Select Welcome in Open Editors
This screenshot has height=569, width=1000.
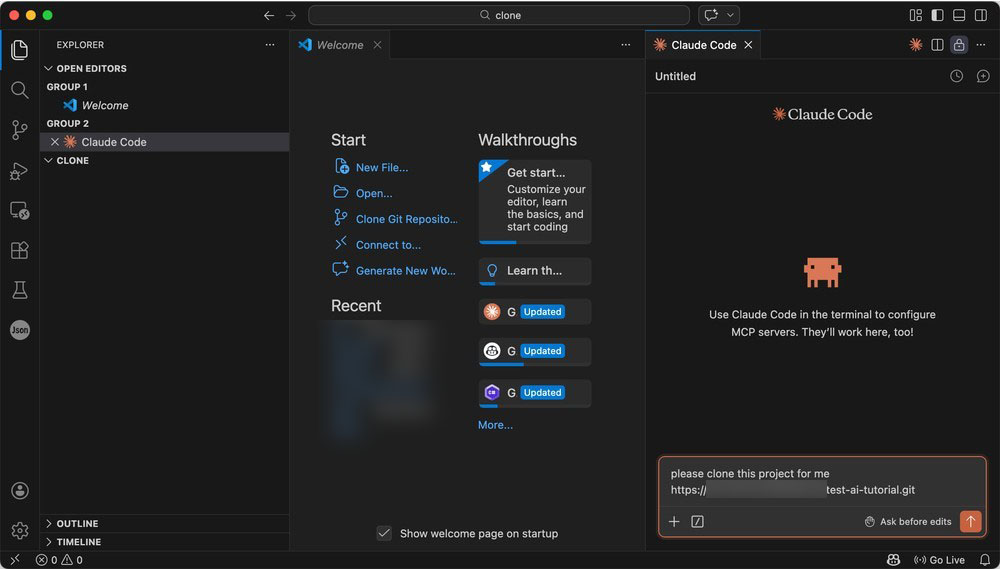(165, 105)
